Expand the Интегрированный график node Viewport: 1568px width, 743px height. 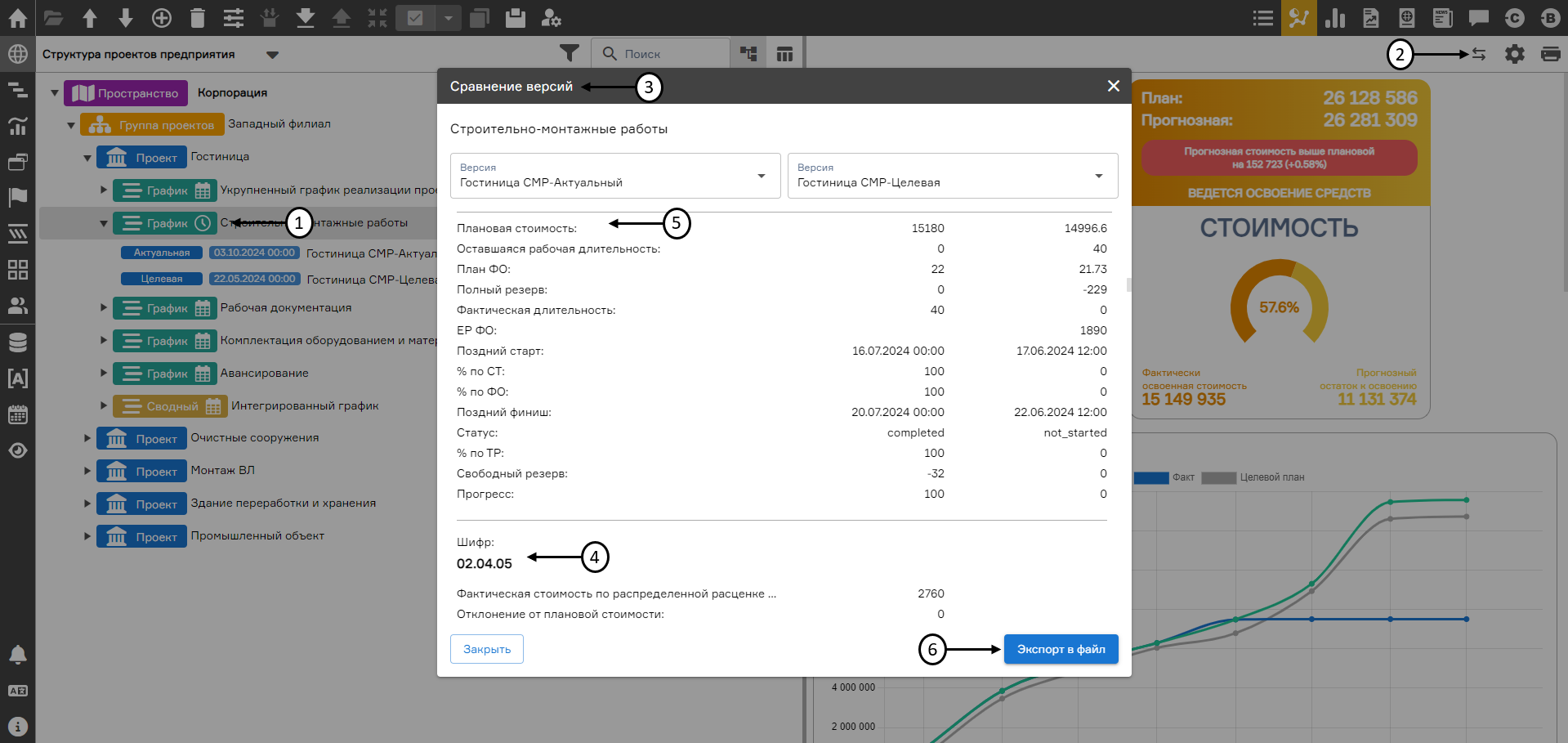point(104,405)
